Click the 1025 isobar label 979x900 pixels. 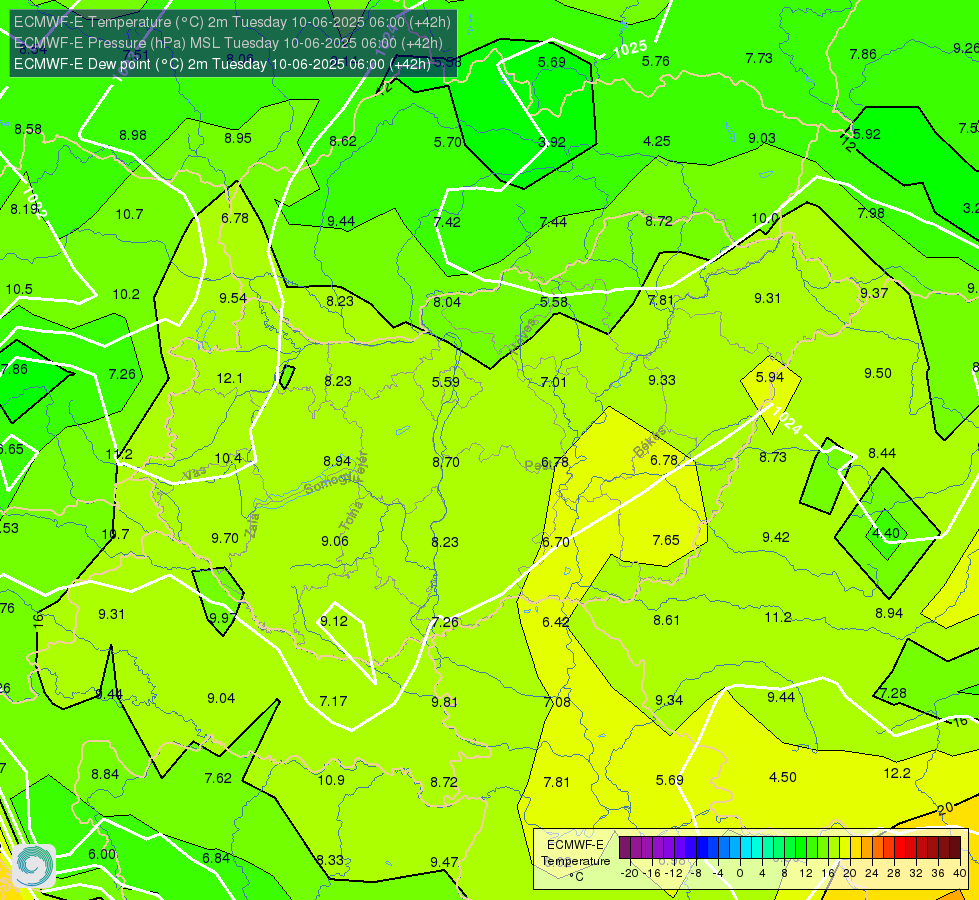coord(629,49)
